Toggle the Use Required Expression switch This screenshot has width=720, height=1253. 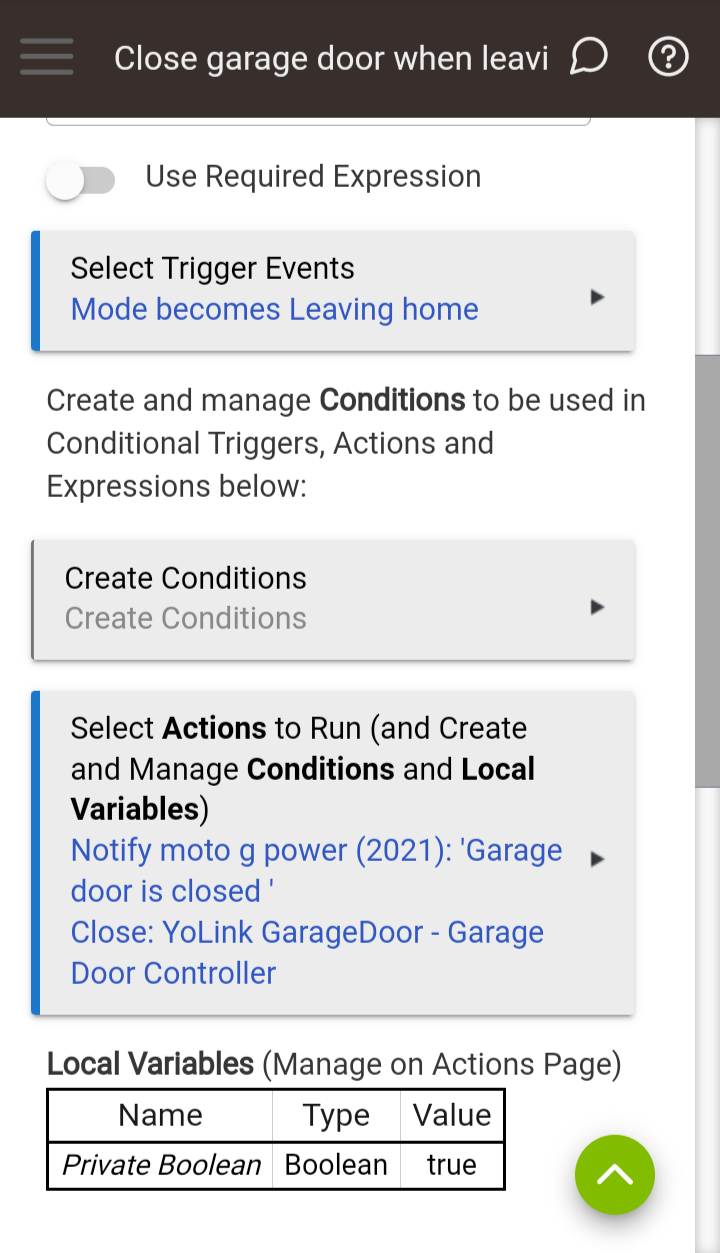point(80,180)
